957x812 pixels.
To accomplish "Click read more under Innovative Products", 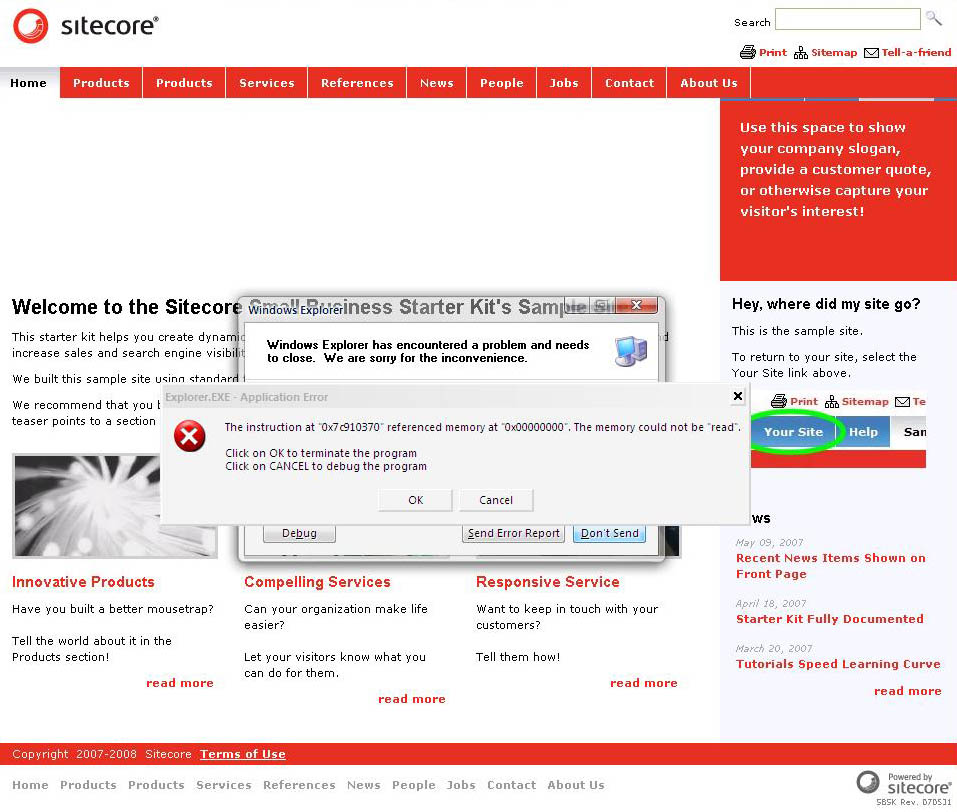I will [x=179, y=683].
